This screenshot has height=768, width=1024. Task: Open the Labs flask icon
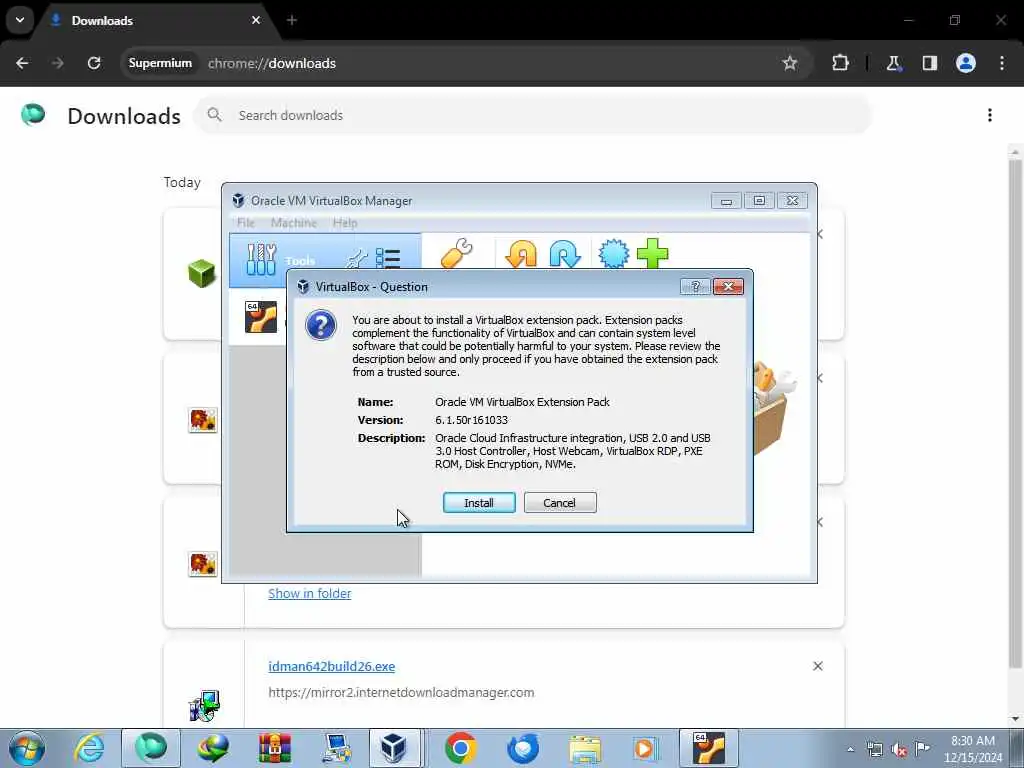[893, 63]
